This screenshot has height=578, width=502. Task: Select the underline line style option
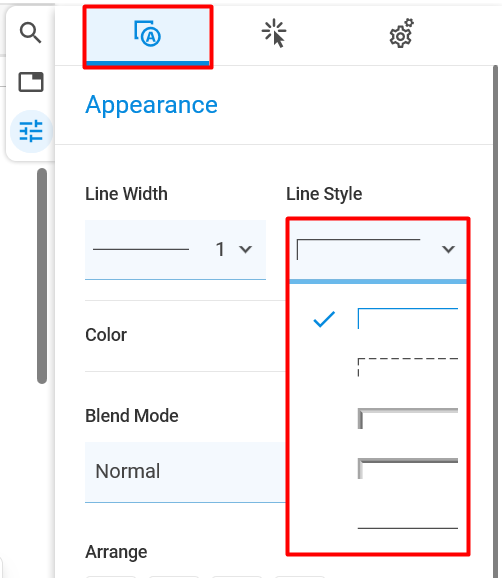click(408, 525)
